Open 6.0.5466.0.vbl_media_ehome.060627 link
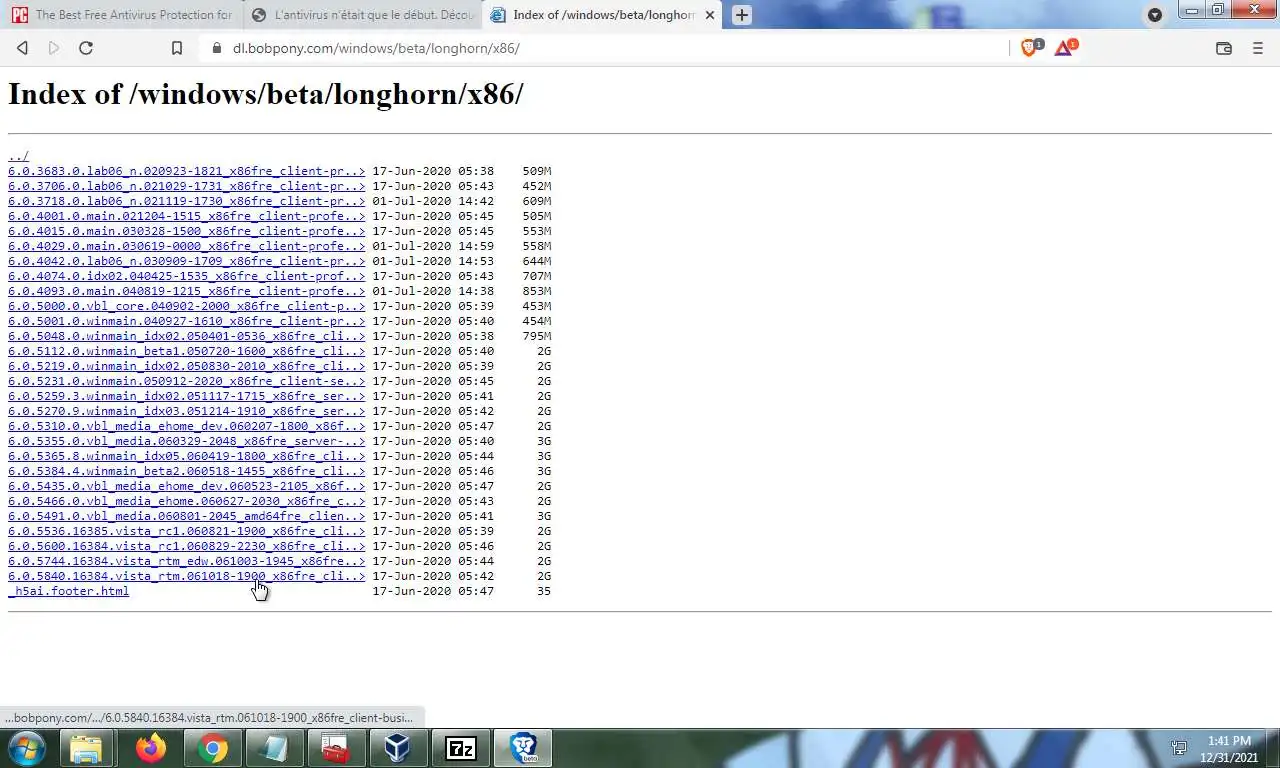This screenshot has height=768, width=1280. point(187,501)
